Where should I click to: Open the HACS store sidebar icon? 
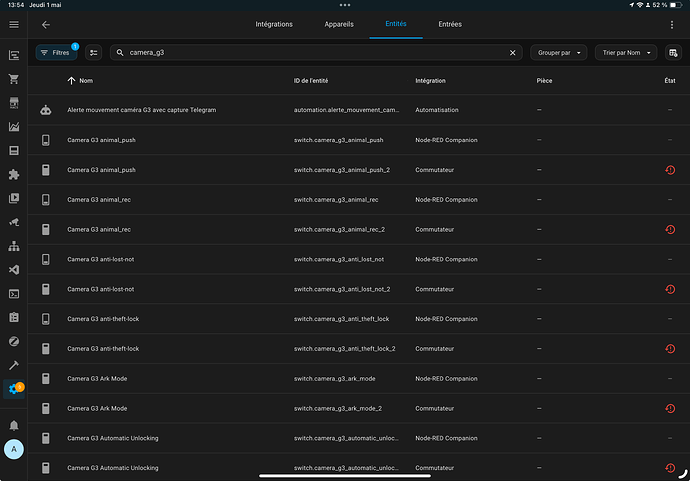(14, 103)
